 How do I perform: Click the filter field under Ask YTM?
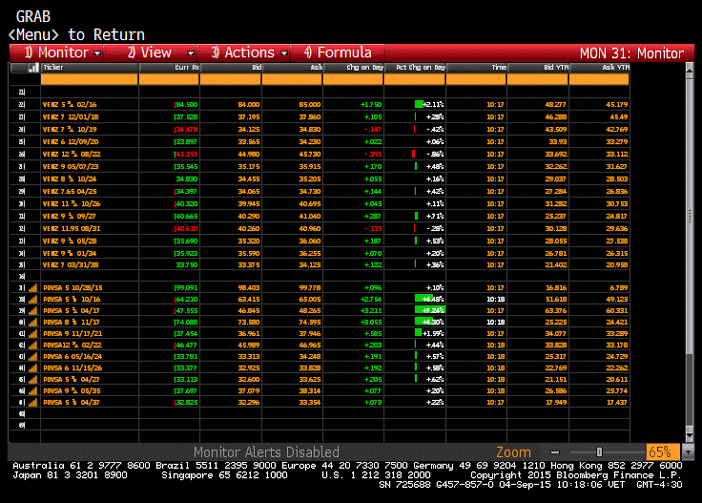(599, 80)
